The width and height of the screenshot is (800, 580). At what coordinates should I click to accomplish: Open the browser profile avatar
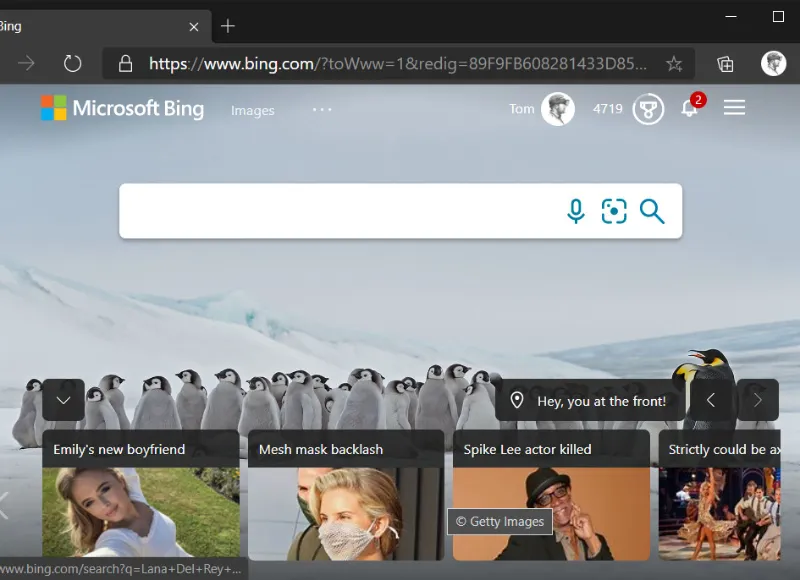[x=774, y=63]
